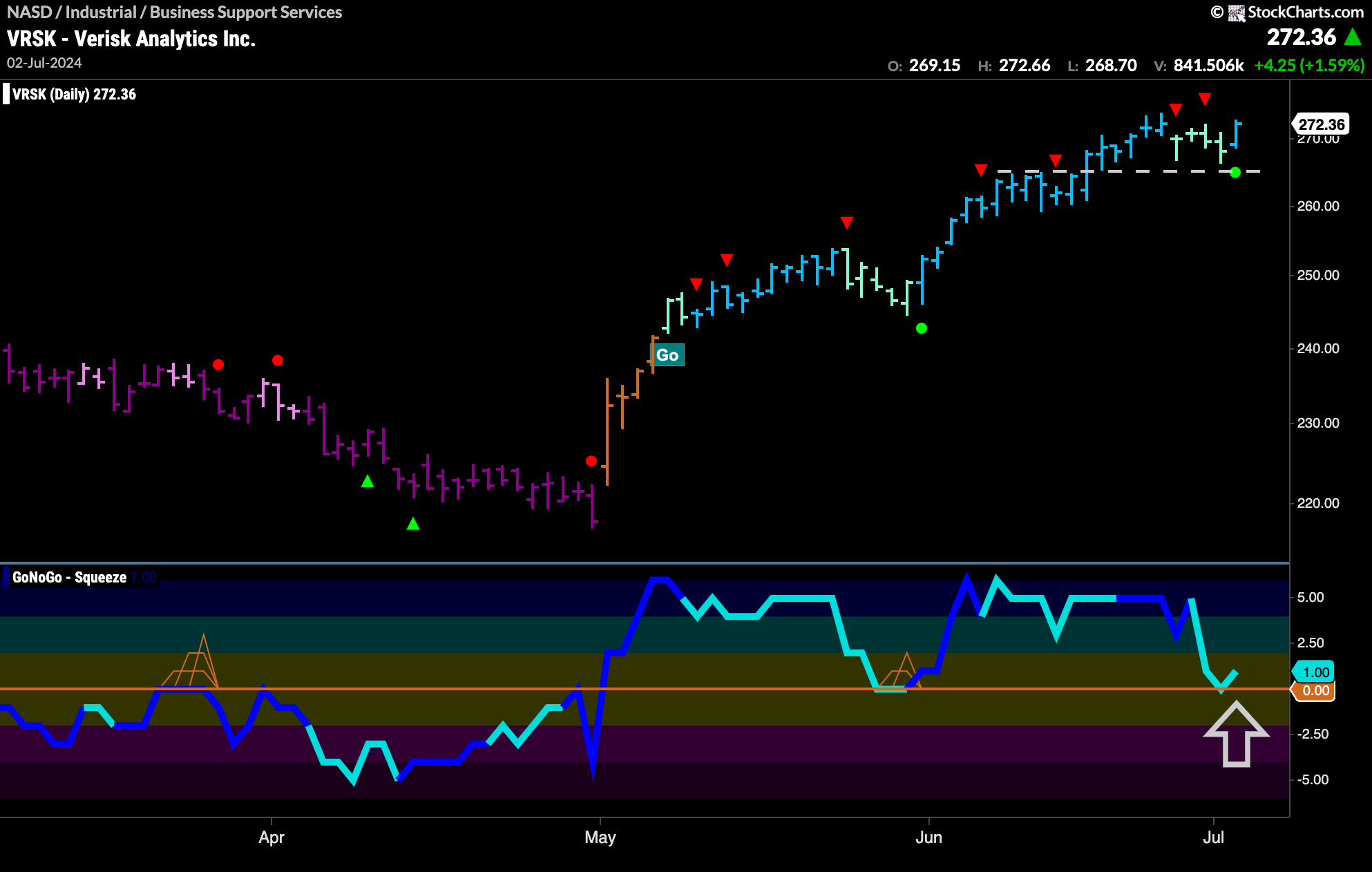Click the 'May' label on the time axis
Image resolution: width=1372 pixels, height=872 pixels.
coord(600,837)
